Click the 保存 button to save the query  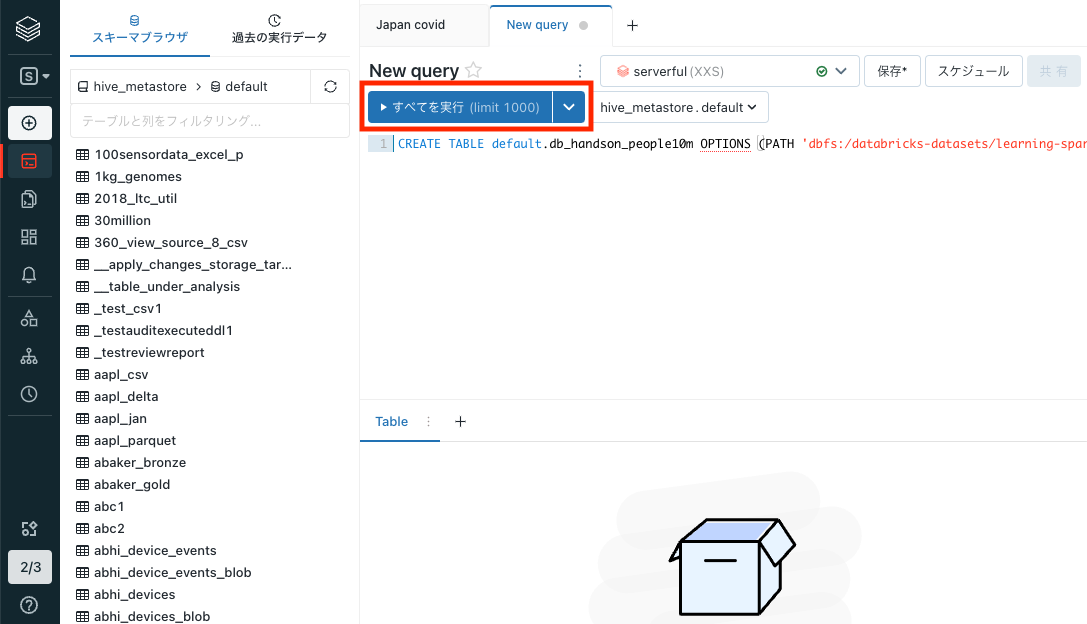coord(891,71)
